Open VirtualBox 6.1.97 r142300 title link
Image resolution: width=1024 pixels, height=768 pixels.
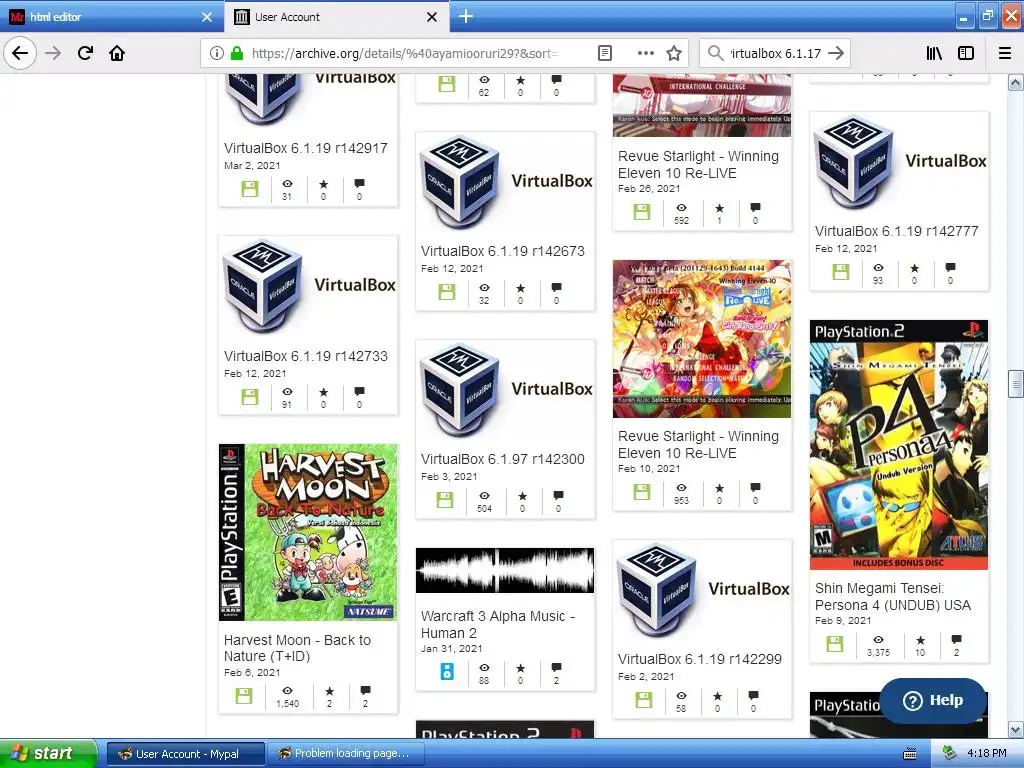[x=503, y=459]
